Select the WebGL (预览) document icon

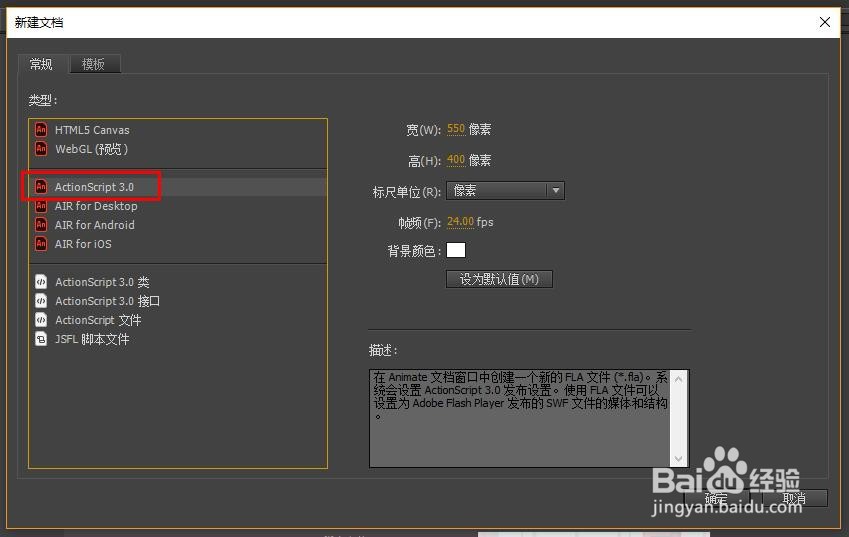click(x=41, y=148)
